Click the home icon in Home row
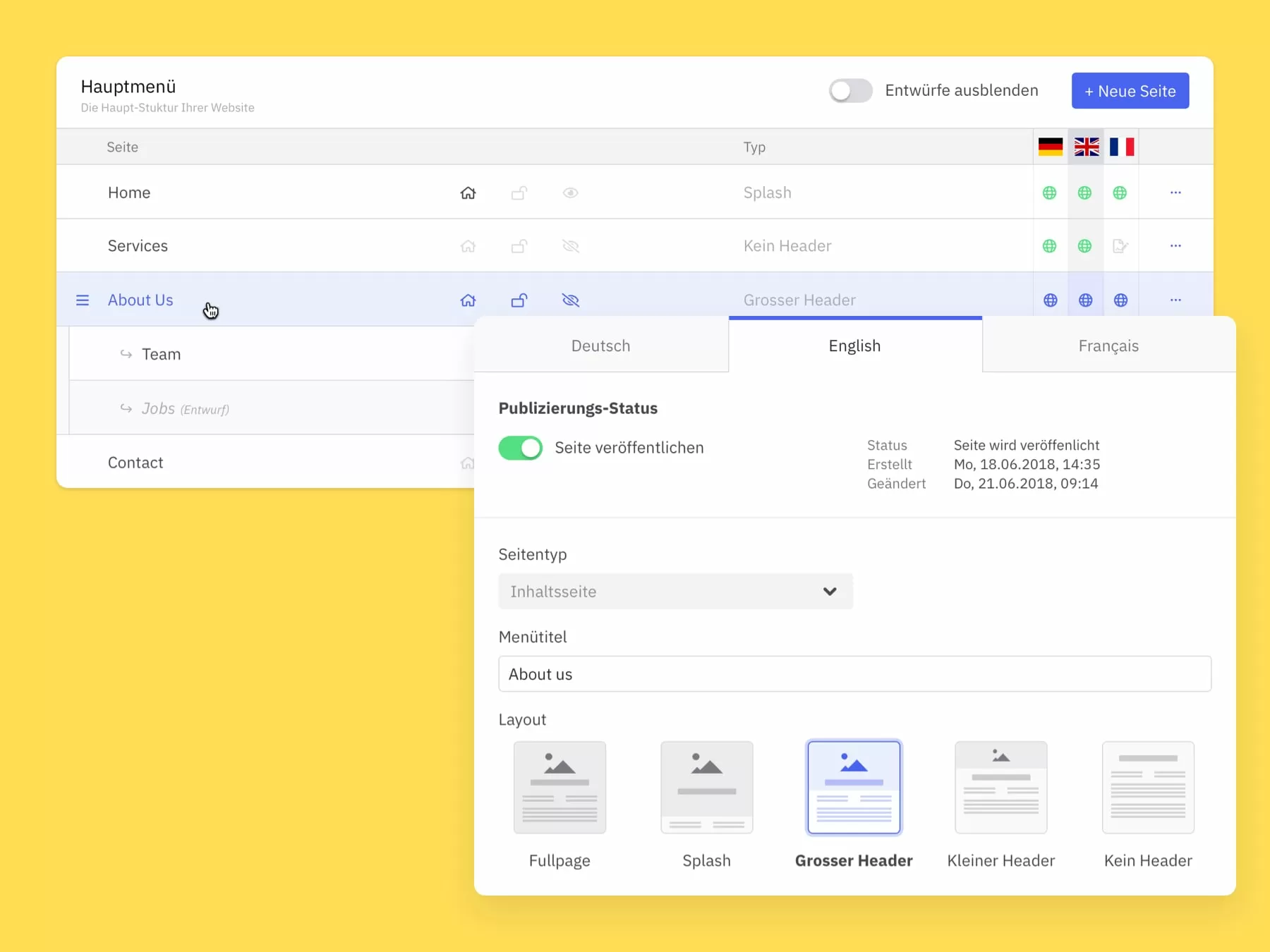The height and width of the screenshot is (952, 1270). tap(468, 193)
